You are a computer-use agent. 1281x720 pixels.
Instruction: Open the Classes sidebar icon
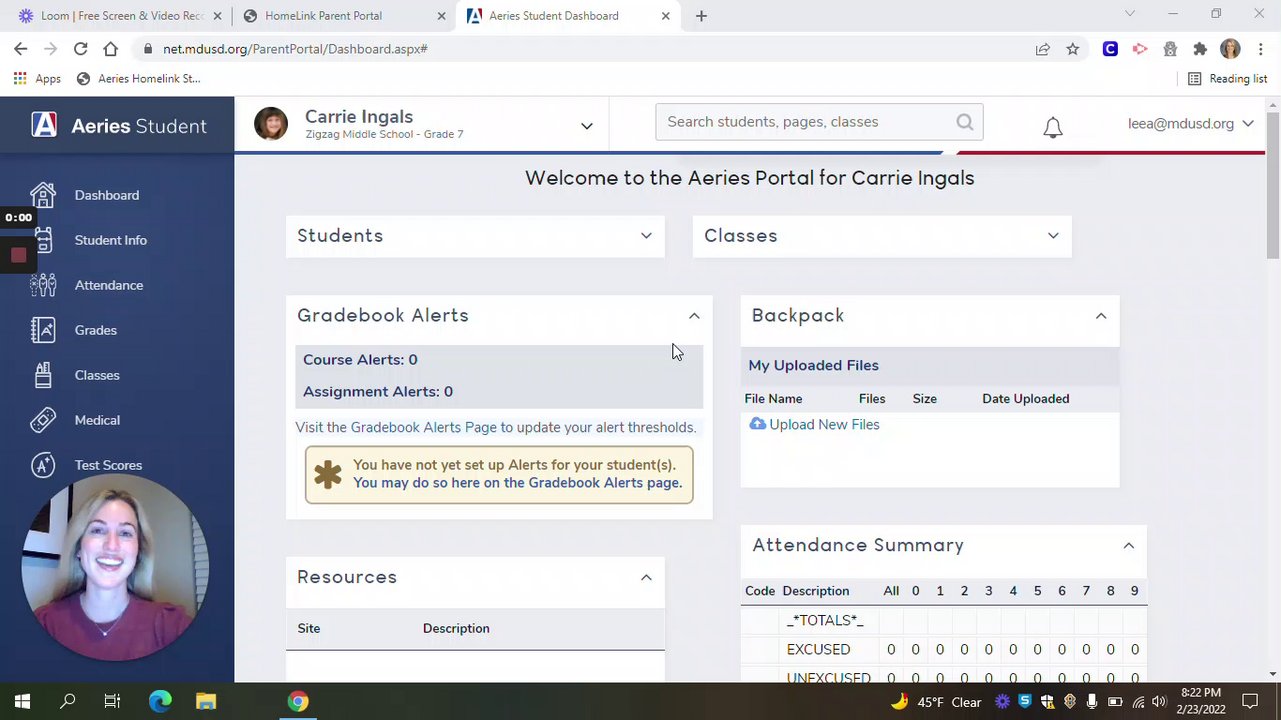point(43,375)
